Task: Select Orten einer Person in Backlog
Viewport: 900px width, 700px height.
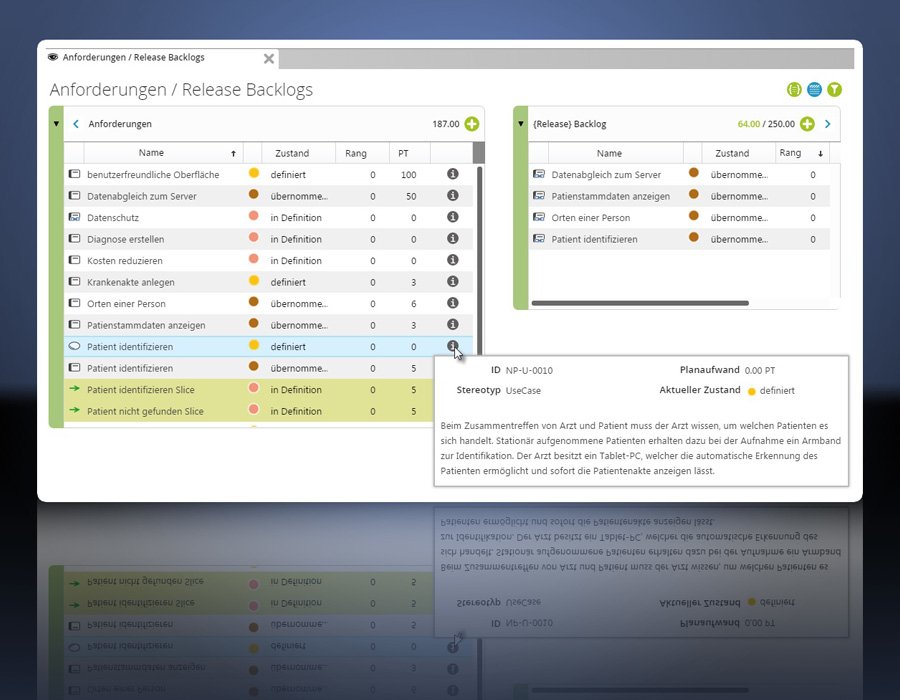Action: (591, 217)
